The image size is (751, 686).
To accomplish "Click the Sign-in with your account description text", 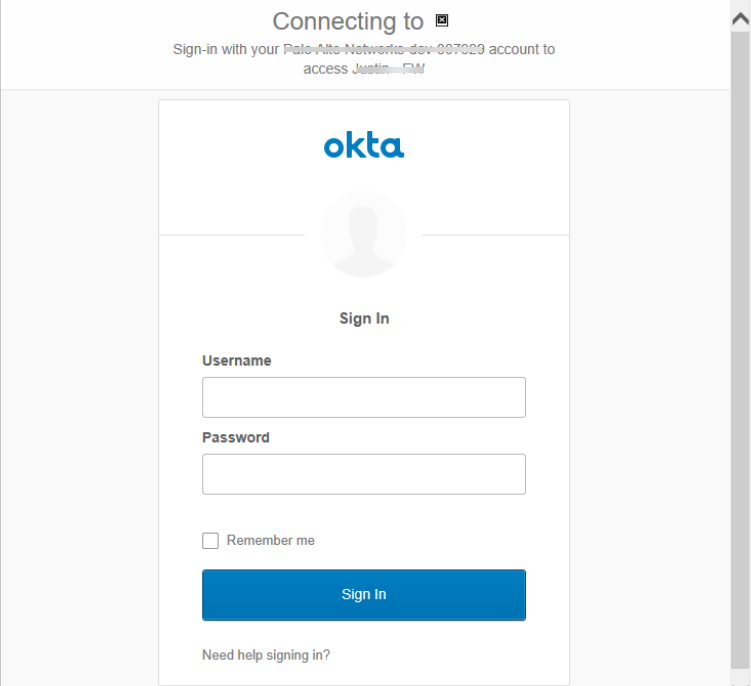I will click(x=225, y=49).
